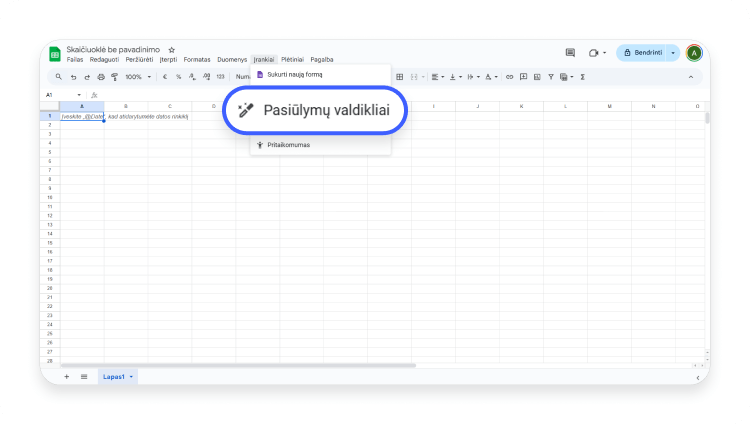The image size is (750, 425).
Task: Open the Peržiūrėti menu
Action: [x=139, y=60]
